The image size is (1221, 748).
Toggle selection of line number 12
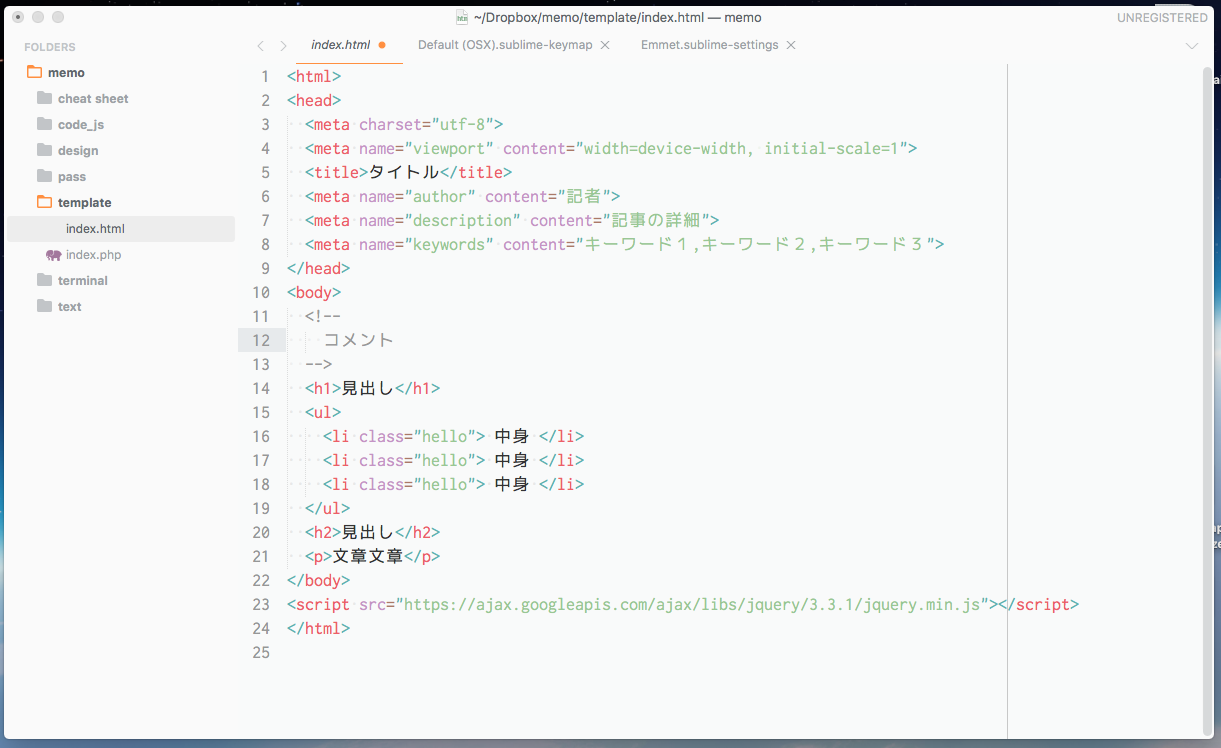[261, 340]
